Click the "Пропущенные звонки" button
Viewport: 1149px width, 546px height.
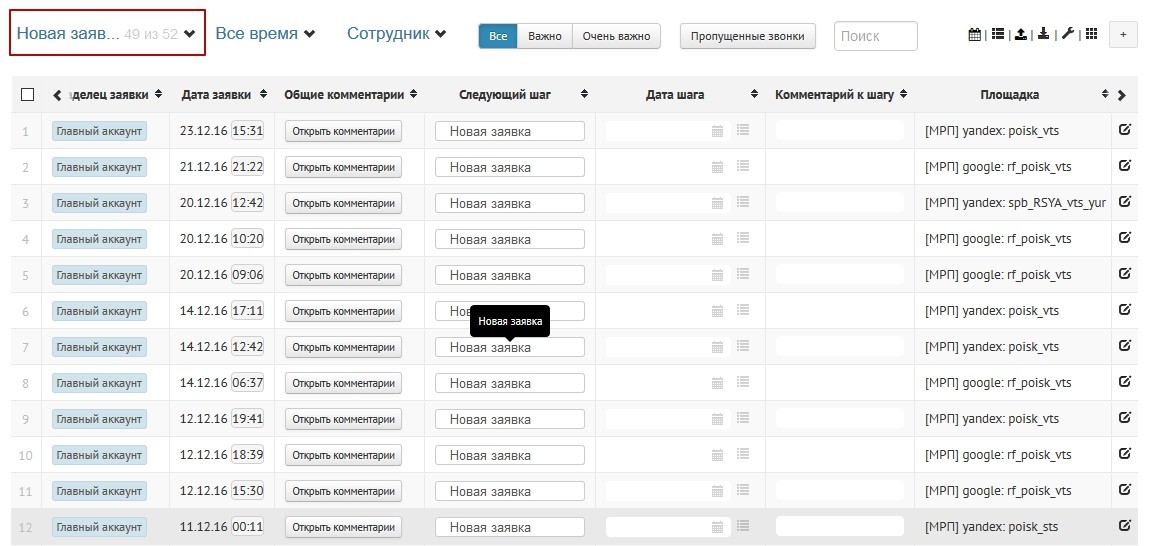tap(748, 36)
